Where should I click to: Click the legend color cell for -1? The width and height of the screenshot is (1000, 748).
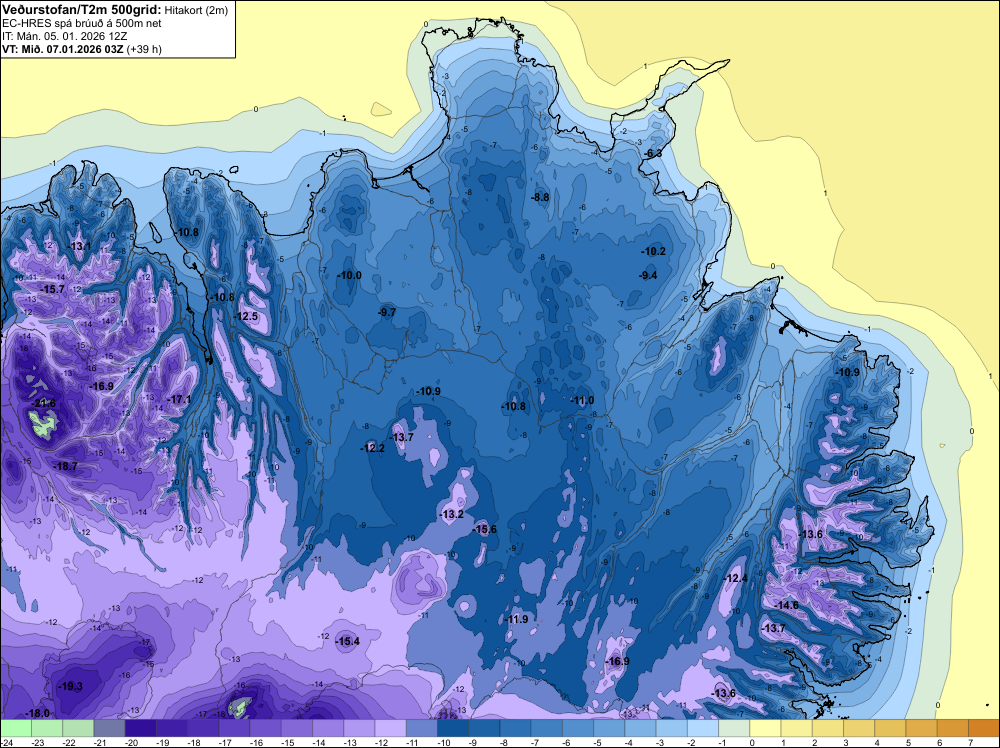tap(734, 728)
